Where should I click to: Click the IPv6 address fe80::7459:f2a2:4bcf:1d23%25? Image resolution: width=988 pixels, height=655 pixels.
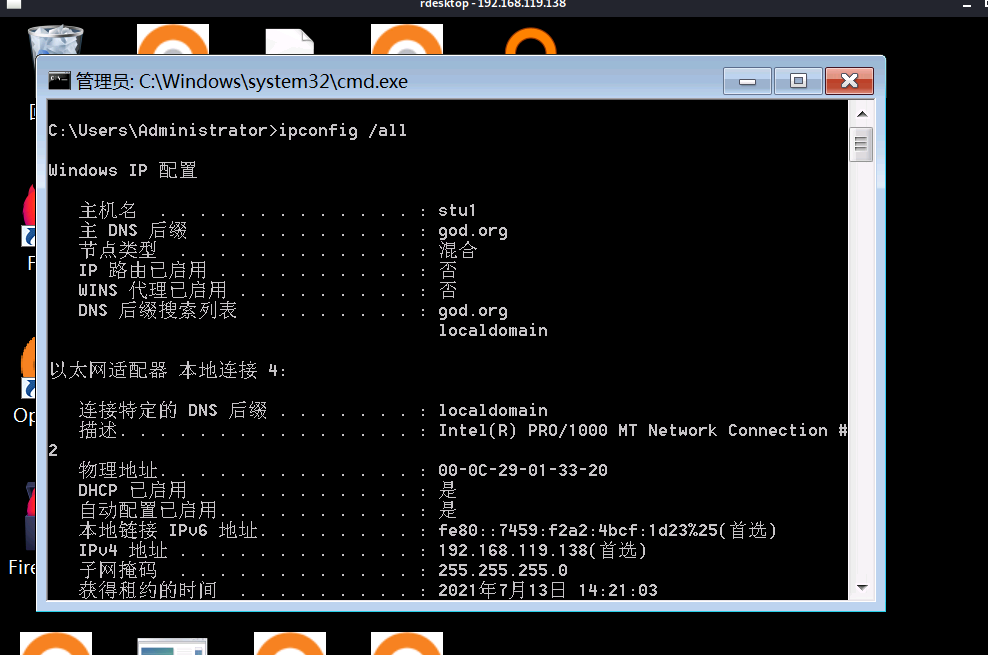(x=578, y=530)
